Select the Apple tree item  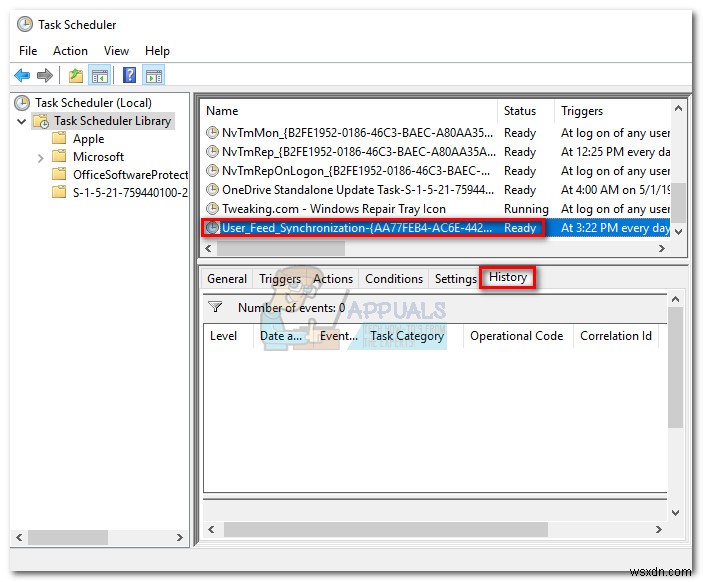(88, 139)
